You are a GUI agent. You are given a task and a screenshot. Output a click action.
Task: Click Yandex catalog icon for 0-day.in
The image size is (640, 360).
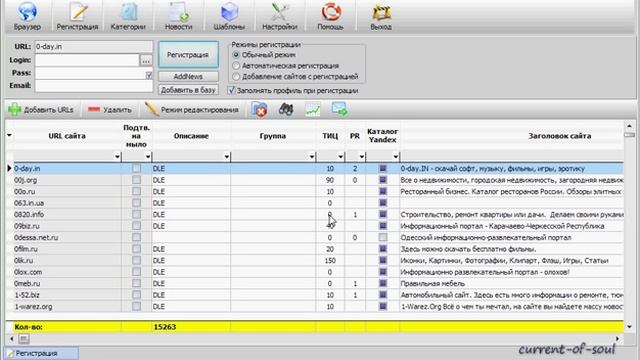coord(383,168)
